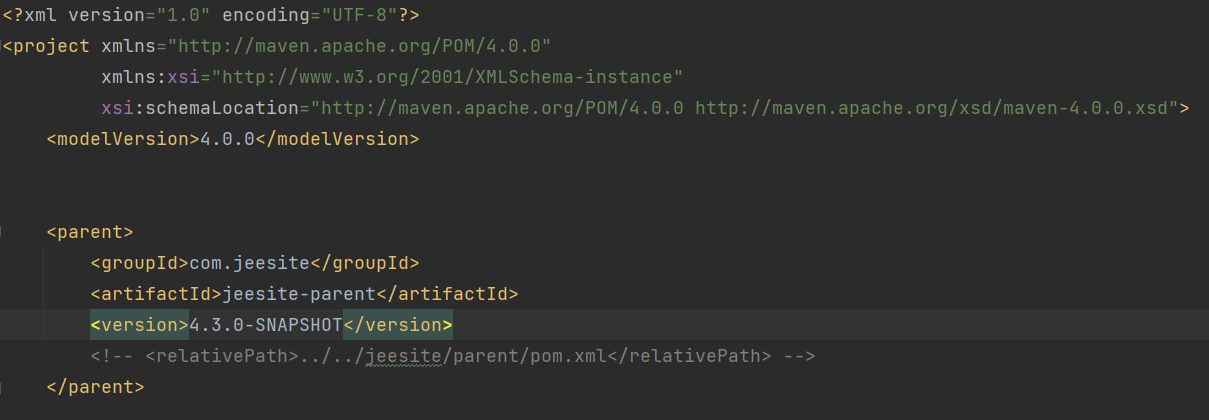Click the highlighted opening version tag
1209x420 pixels.
coord(139,325)
